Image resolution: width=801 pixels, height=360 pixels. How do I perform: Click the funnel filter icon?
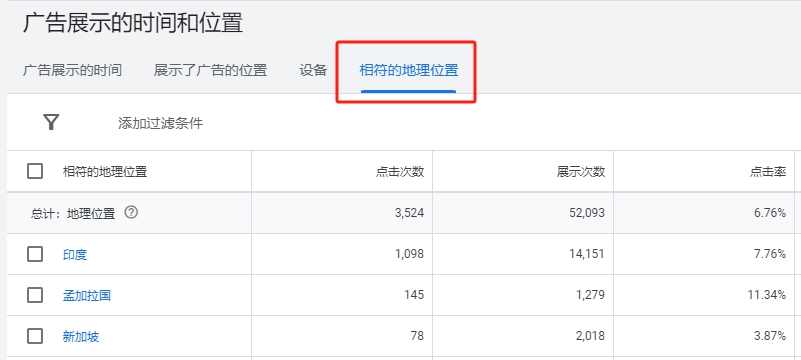(51, 123)
